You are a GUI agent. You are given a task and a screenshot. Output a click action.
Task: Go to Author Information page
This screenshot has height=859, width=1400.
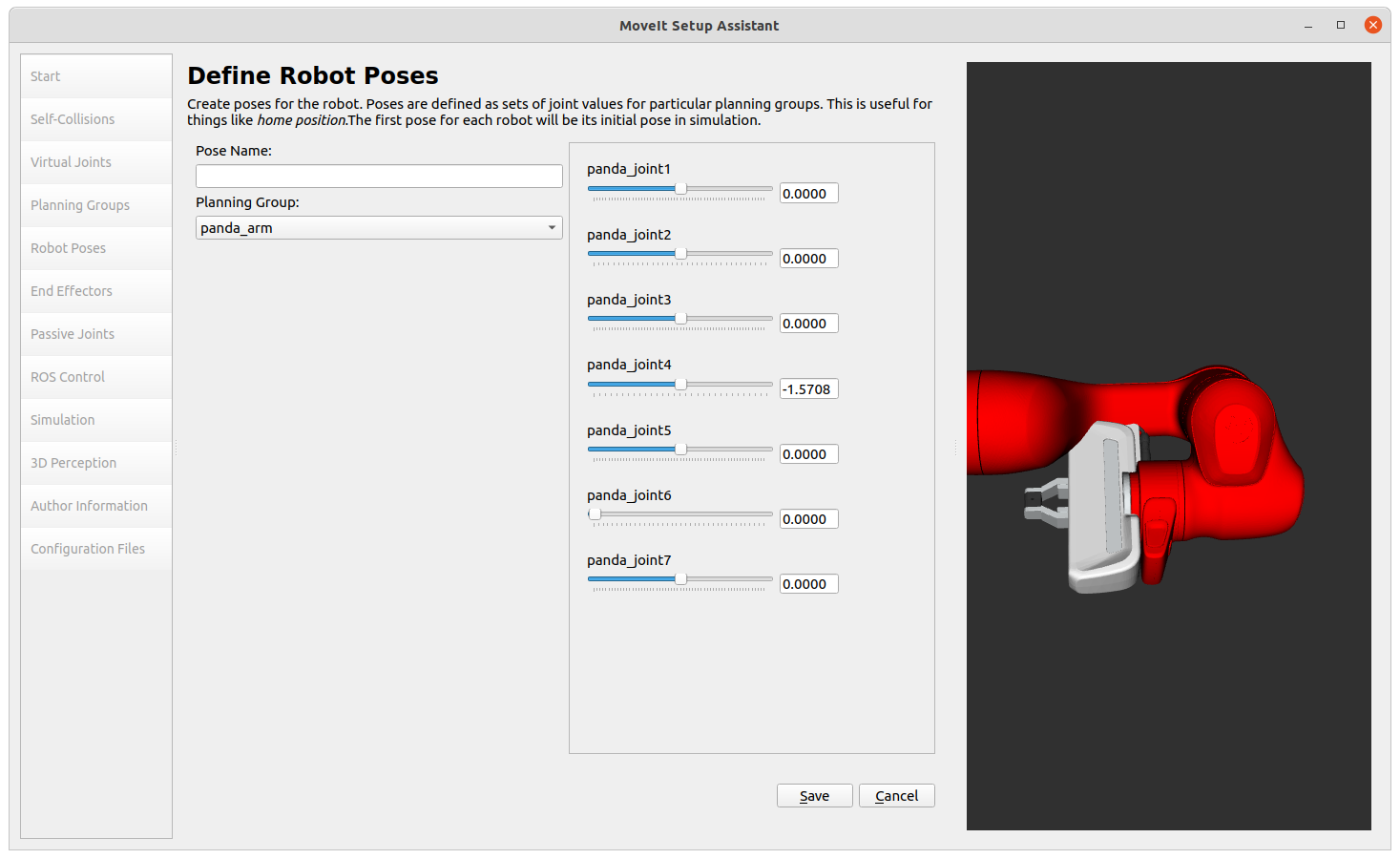(x=96, y=506)
